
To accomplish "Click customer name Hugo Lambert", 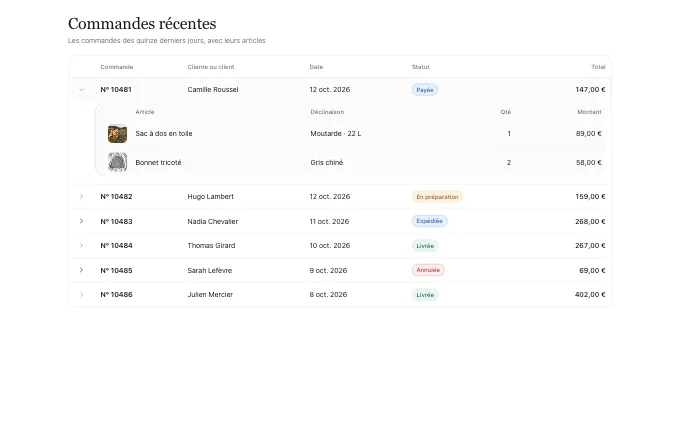I will [x=210, y=196].
